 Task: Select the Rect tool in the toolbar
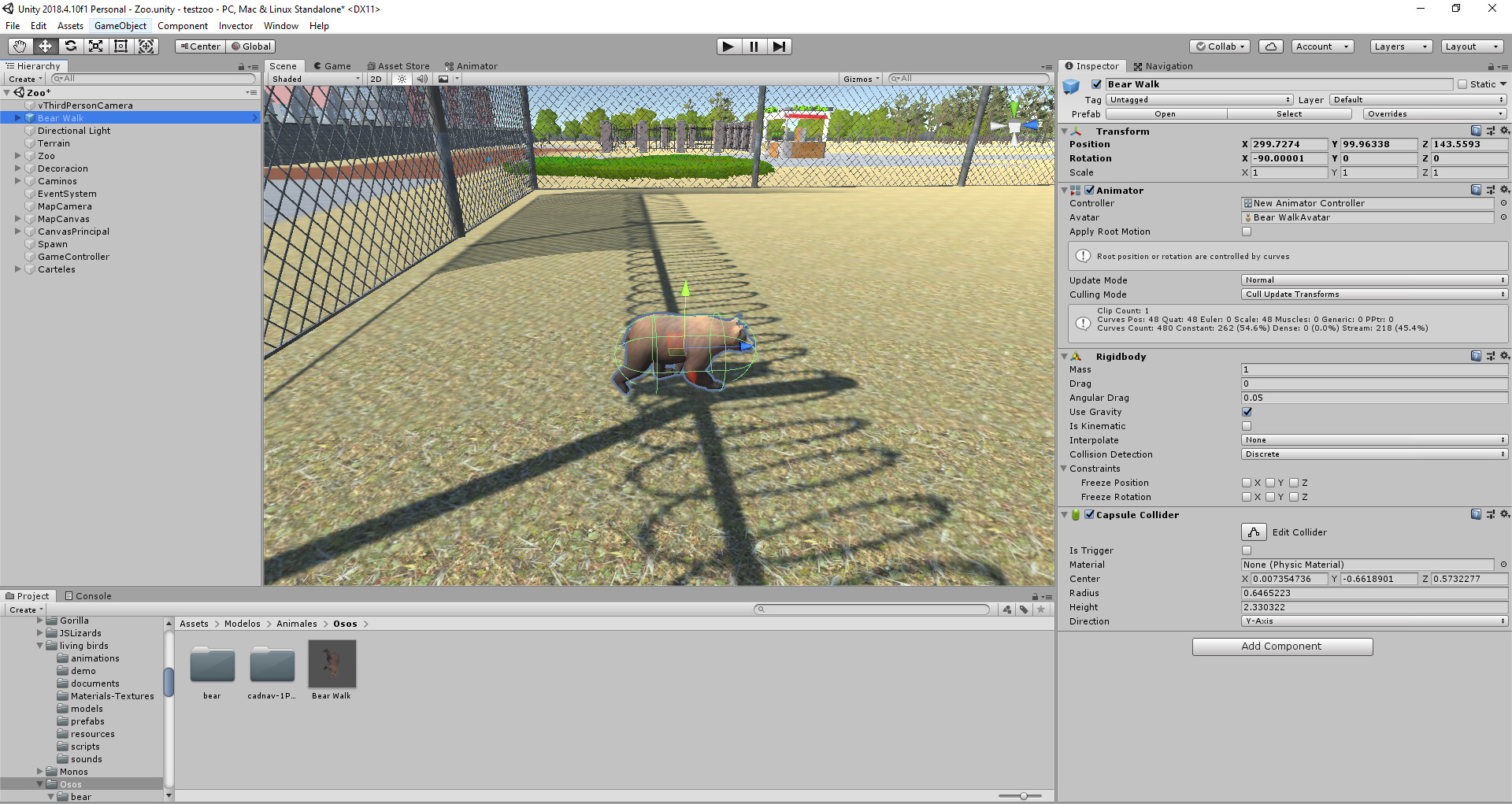[120, 46]
